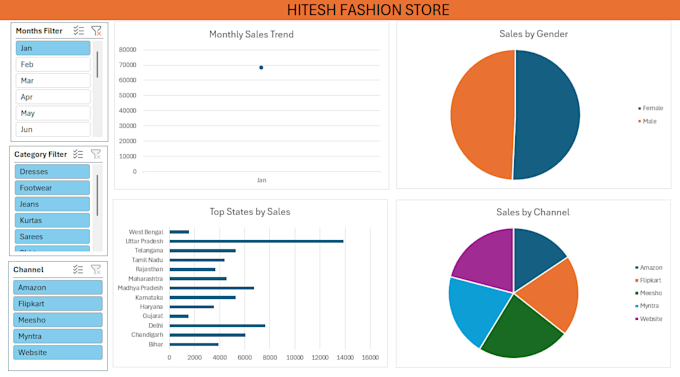
Task: Filter by Footwear category
Action: click(52, 188)
